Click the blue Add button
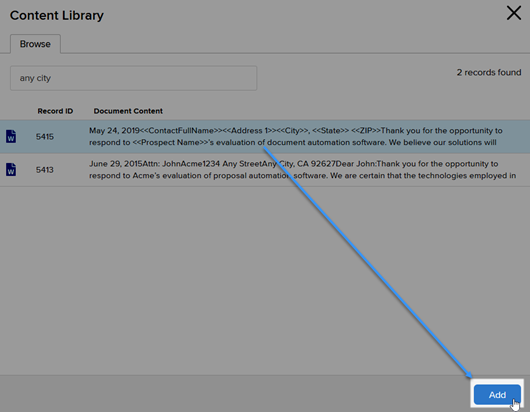530x412 pixels. [497, 394]
